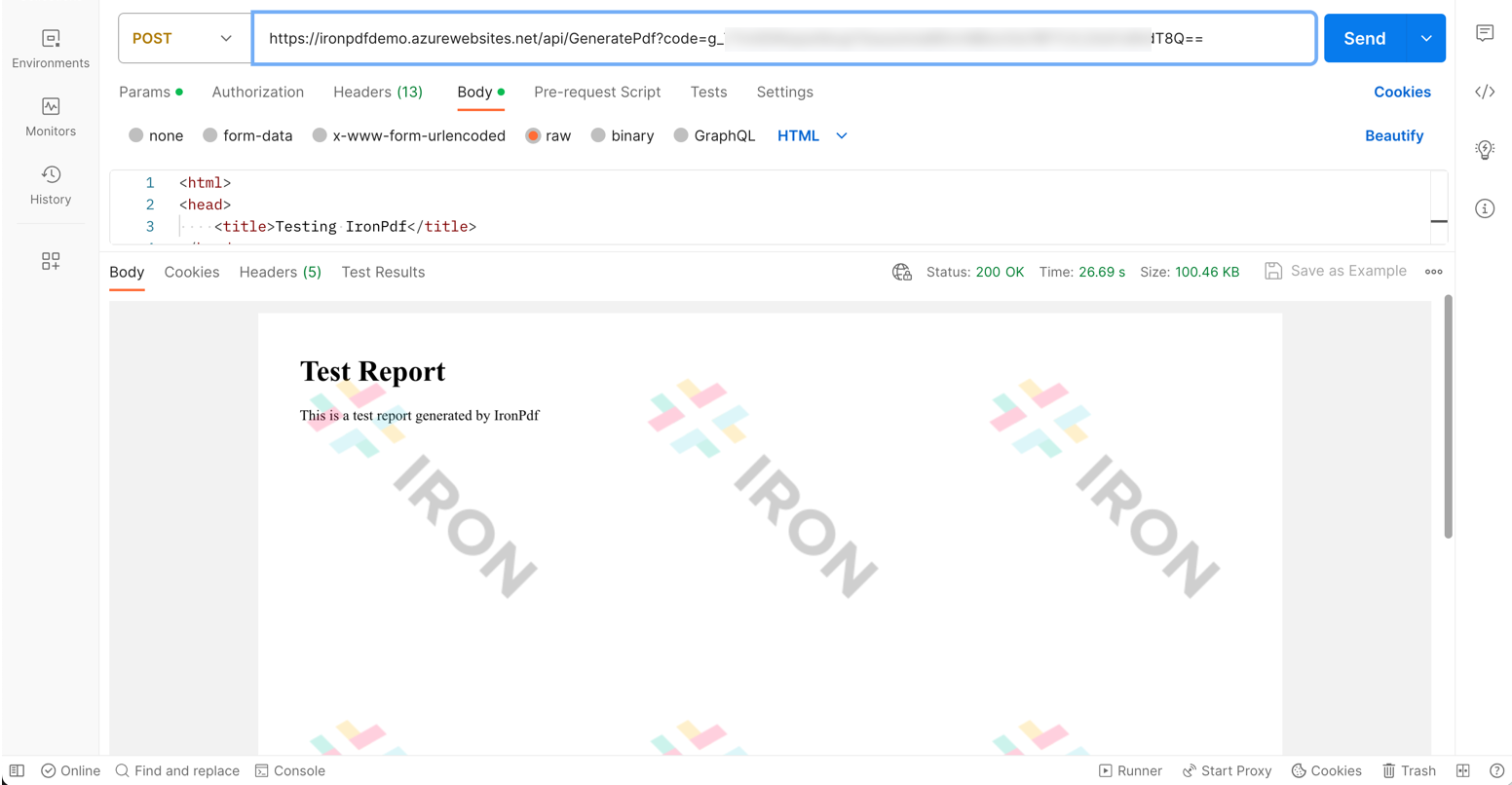1512x785 pixels.
Task: Click the Size 100.46 KB value
Action: pyautogui.click(x=1207, y=272)
